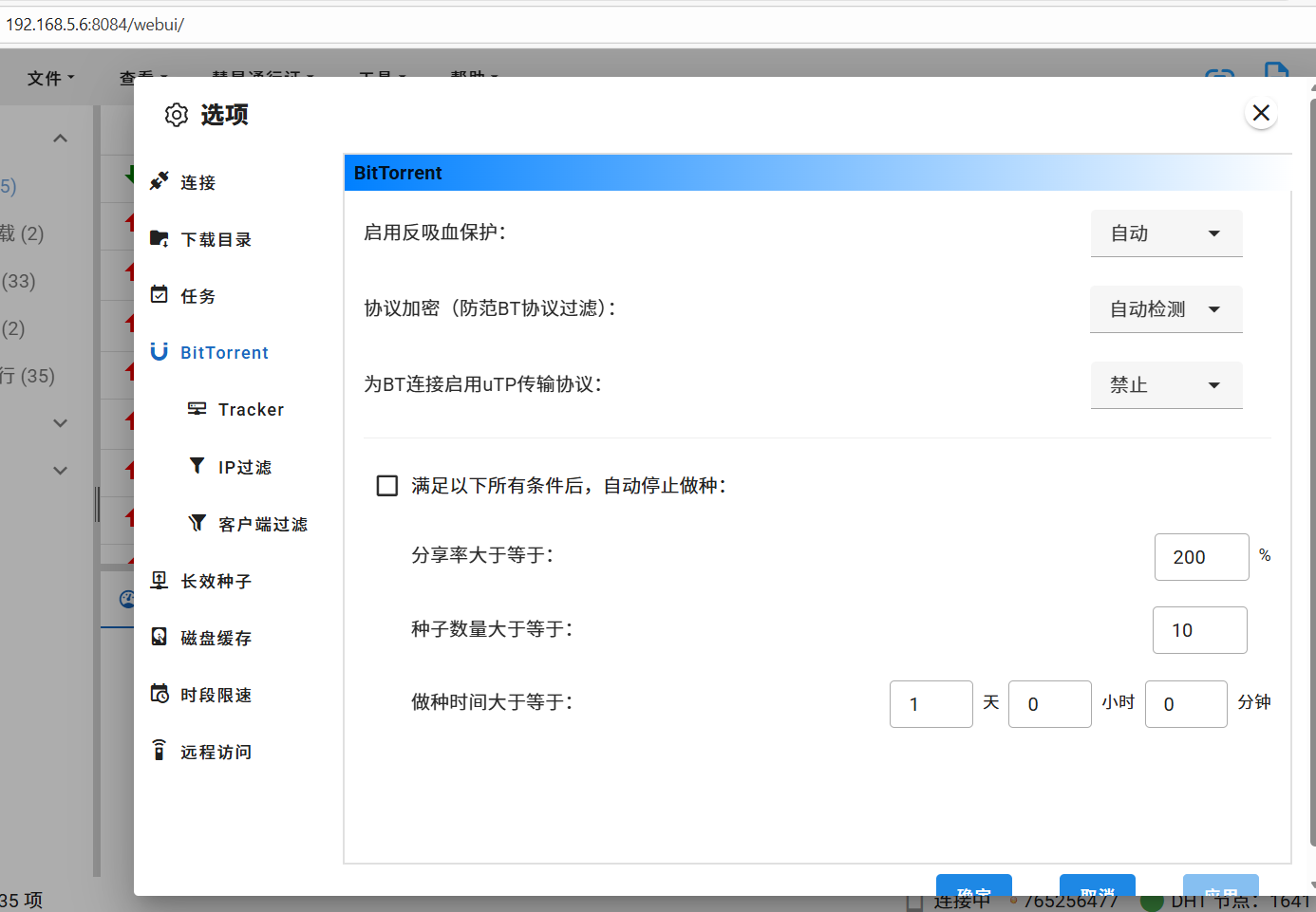
Task: Click the 磁盘缓存 disk icon
Action: pos(160,637)
